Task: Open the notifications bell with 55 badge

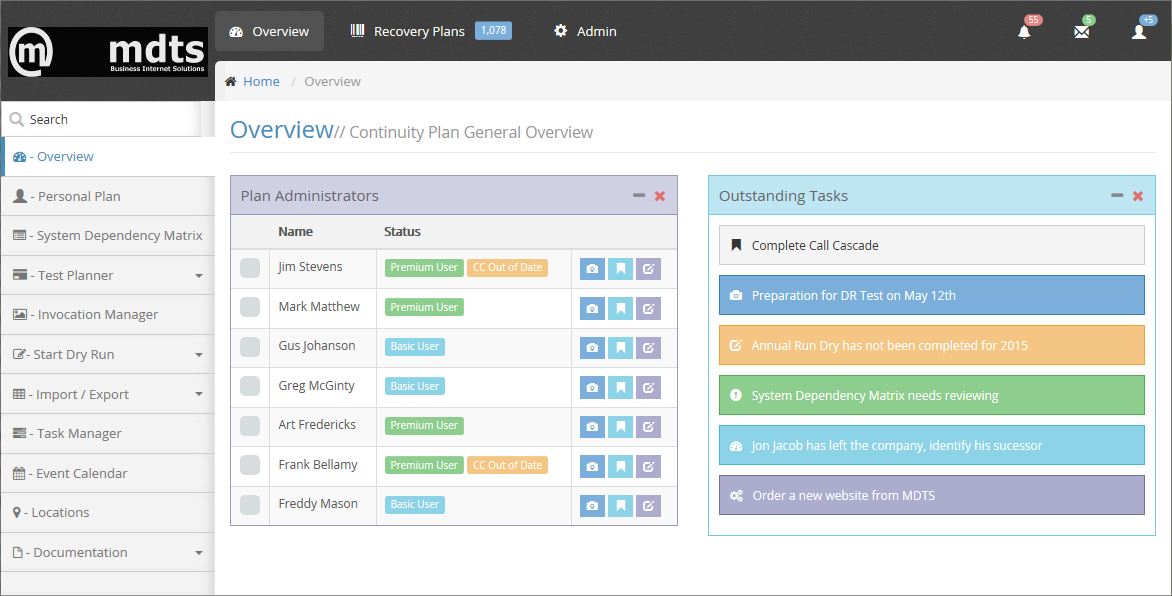Action: click(1024, 31)
